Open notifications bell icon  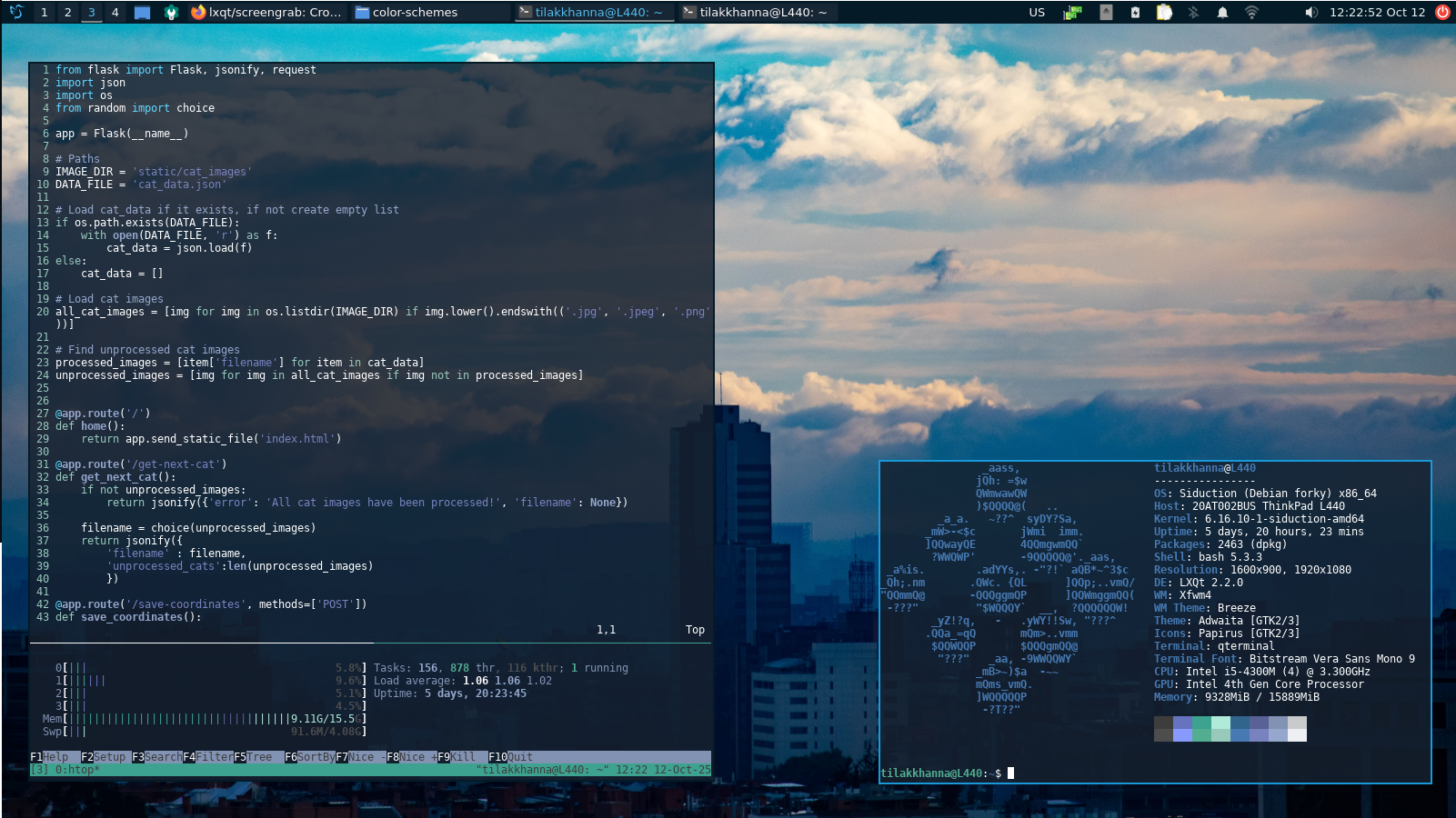pos(1222,12)
